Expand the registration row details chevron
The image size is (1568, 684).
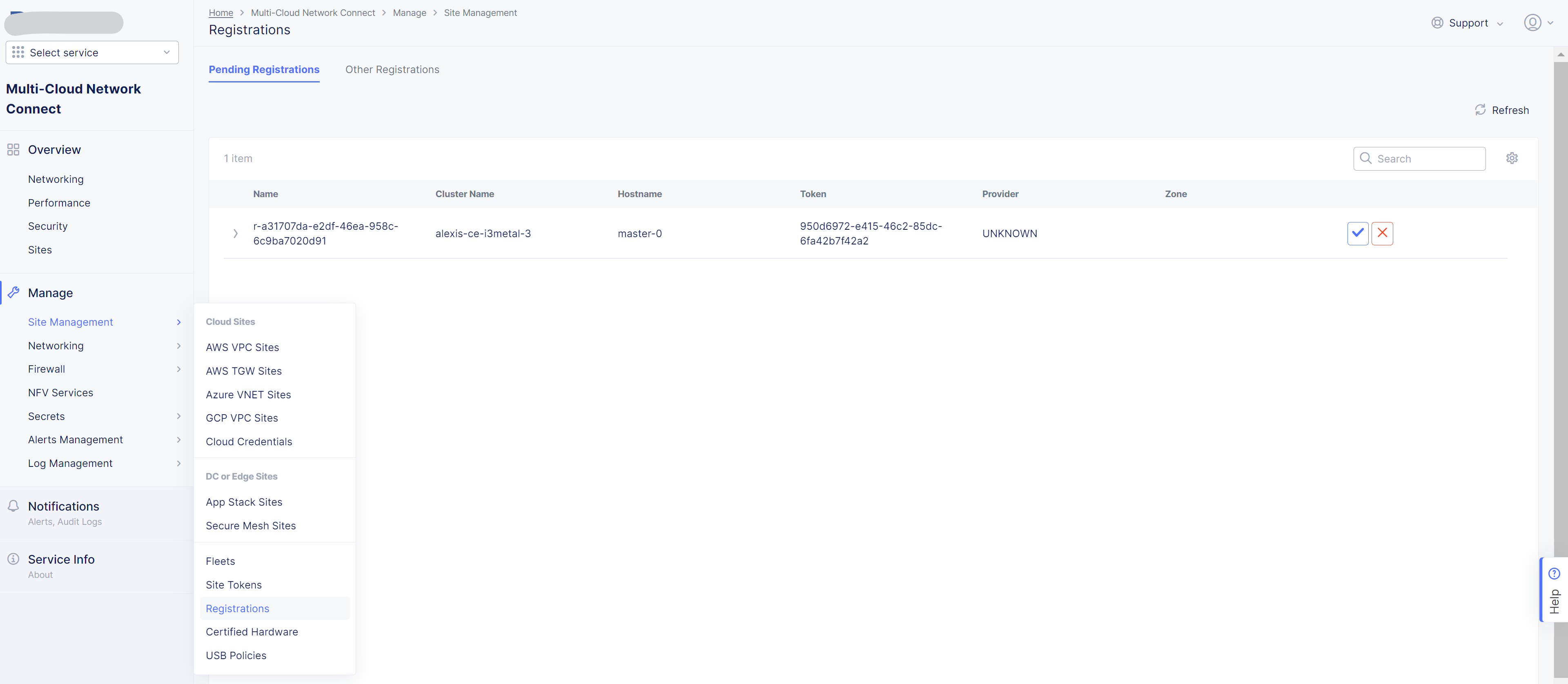point(236,233)
